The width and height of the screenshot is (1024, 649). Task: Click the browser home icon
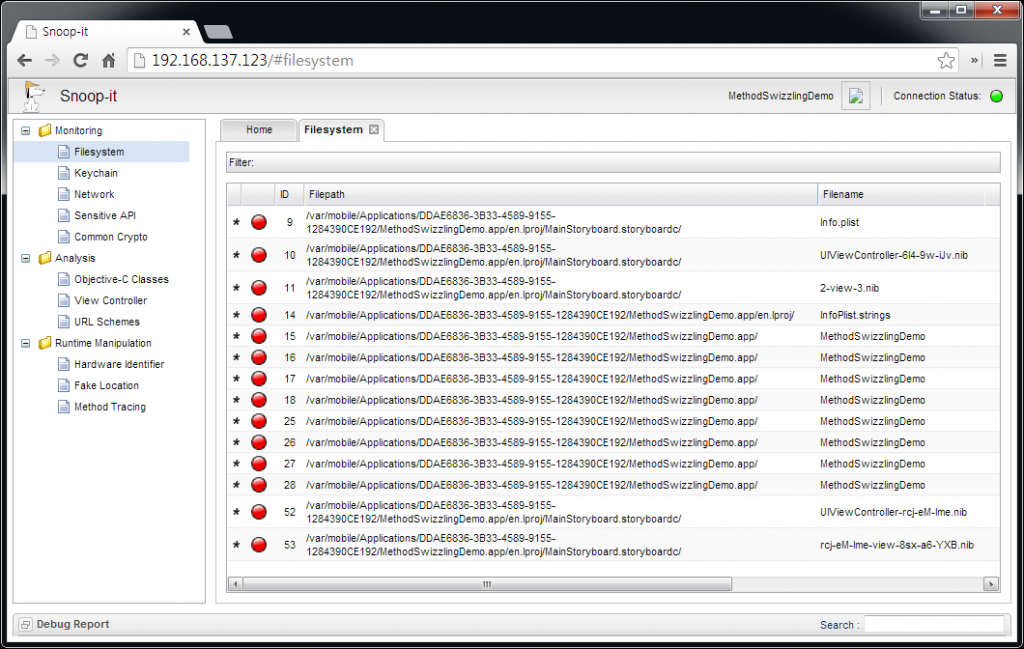point(109,60)
